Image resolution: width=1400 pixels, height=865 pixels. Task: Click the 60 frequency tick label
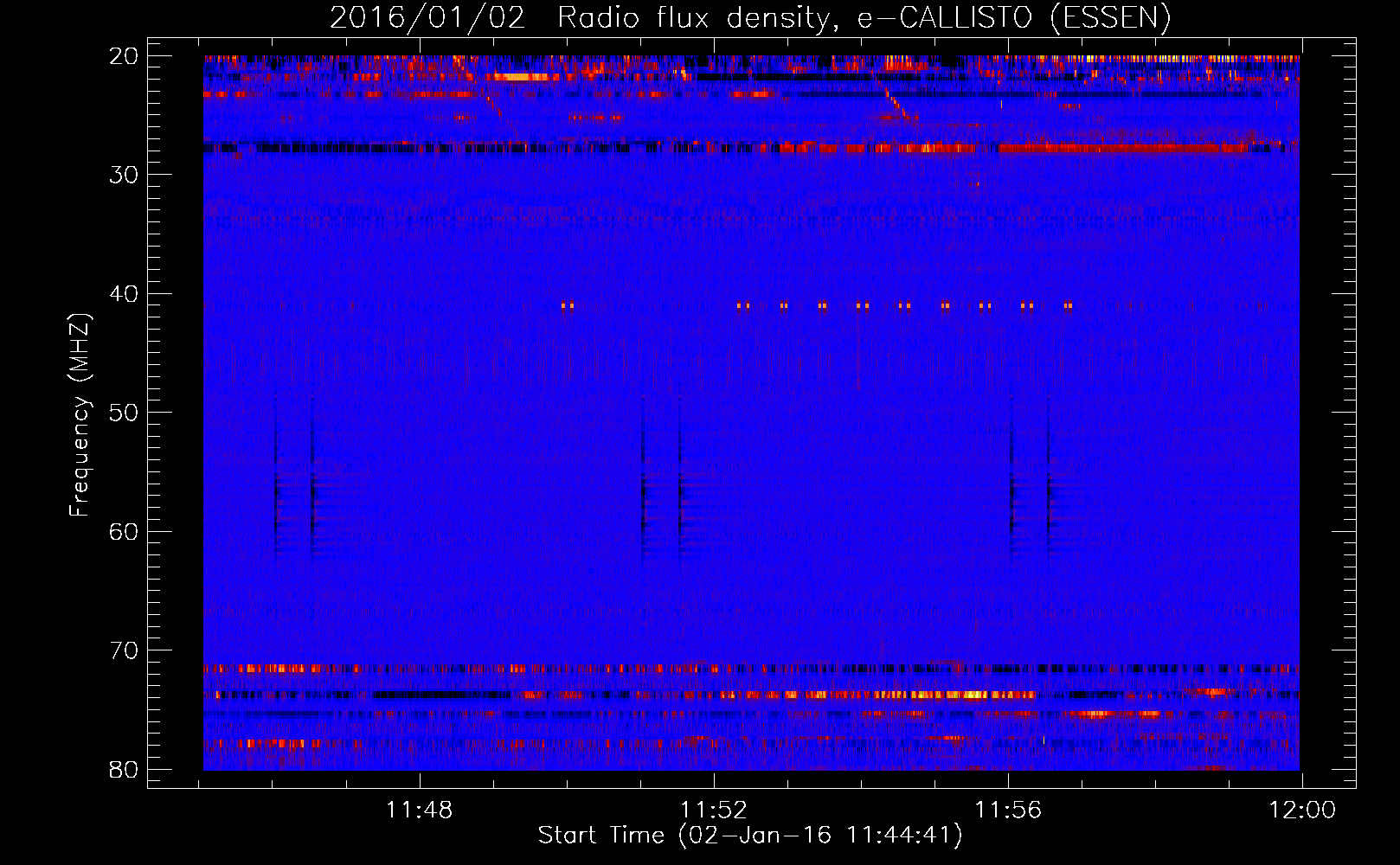click(124, 532)
